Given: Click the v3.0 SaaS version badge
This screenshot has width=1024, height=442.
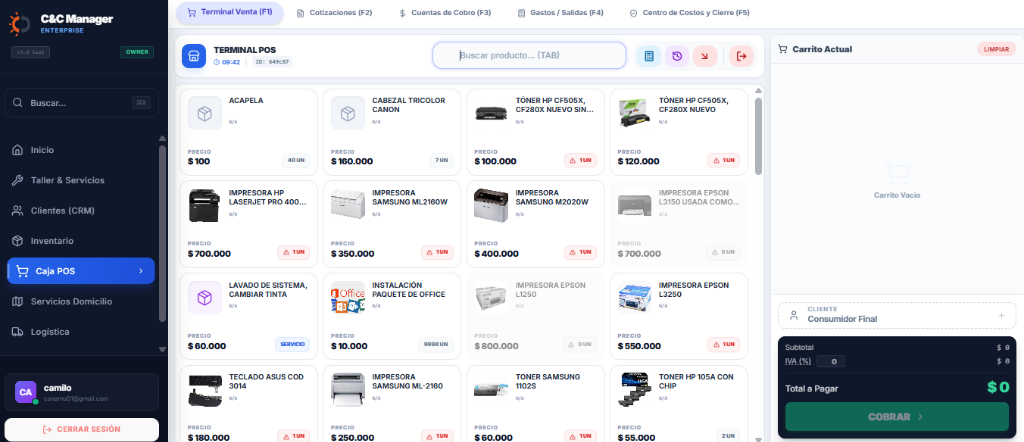Looking at the screenshot, I should 31,52.
